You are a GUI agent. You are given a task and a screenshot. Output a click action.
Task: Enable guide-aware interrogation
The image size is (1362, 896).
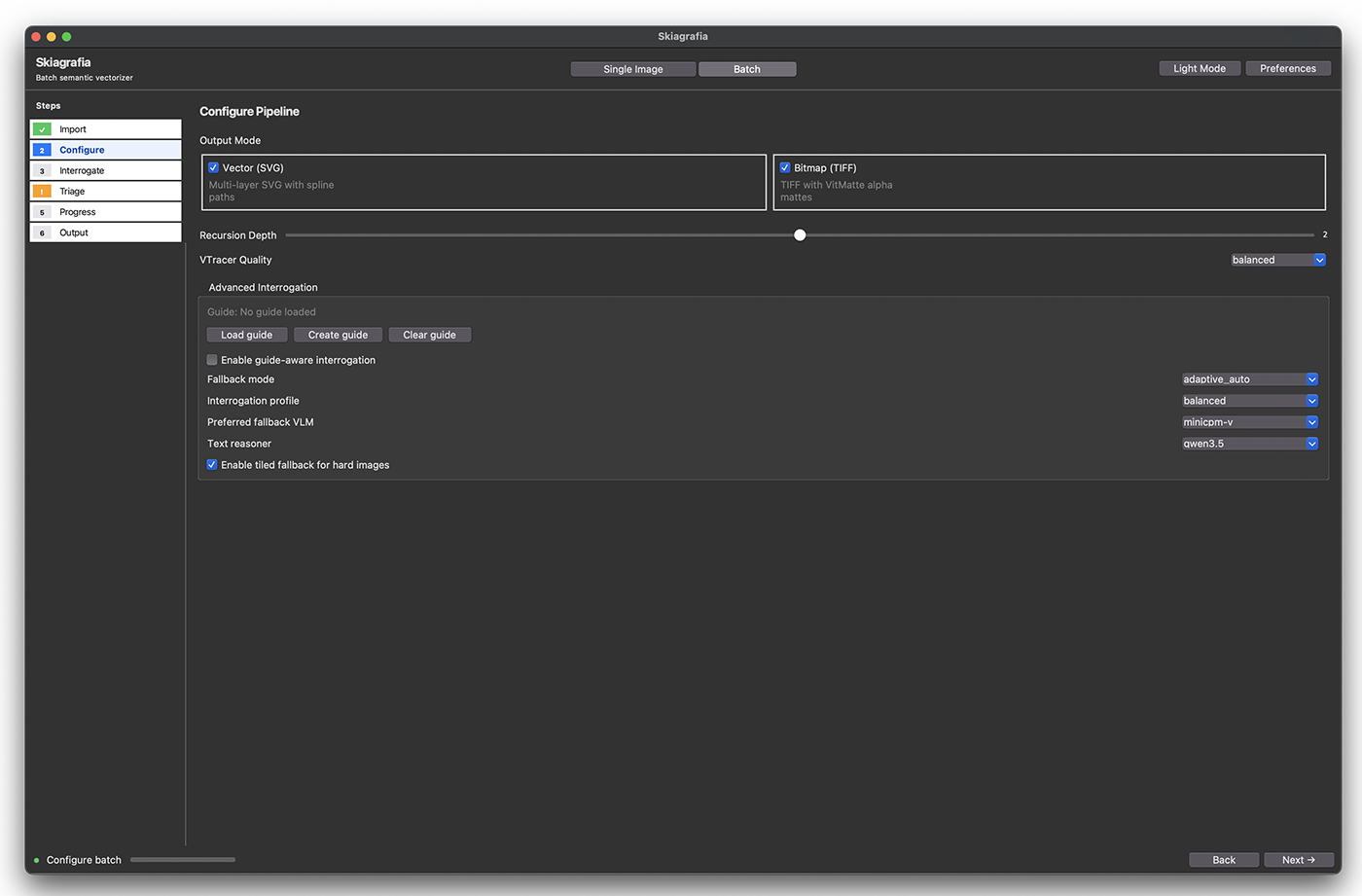point(211,359)
